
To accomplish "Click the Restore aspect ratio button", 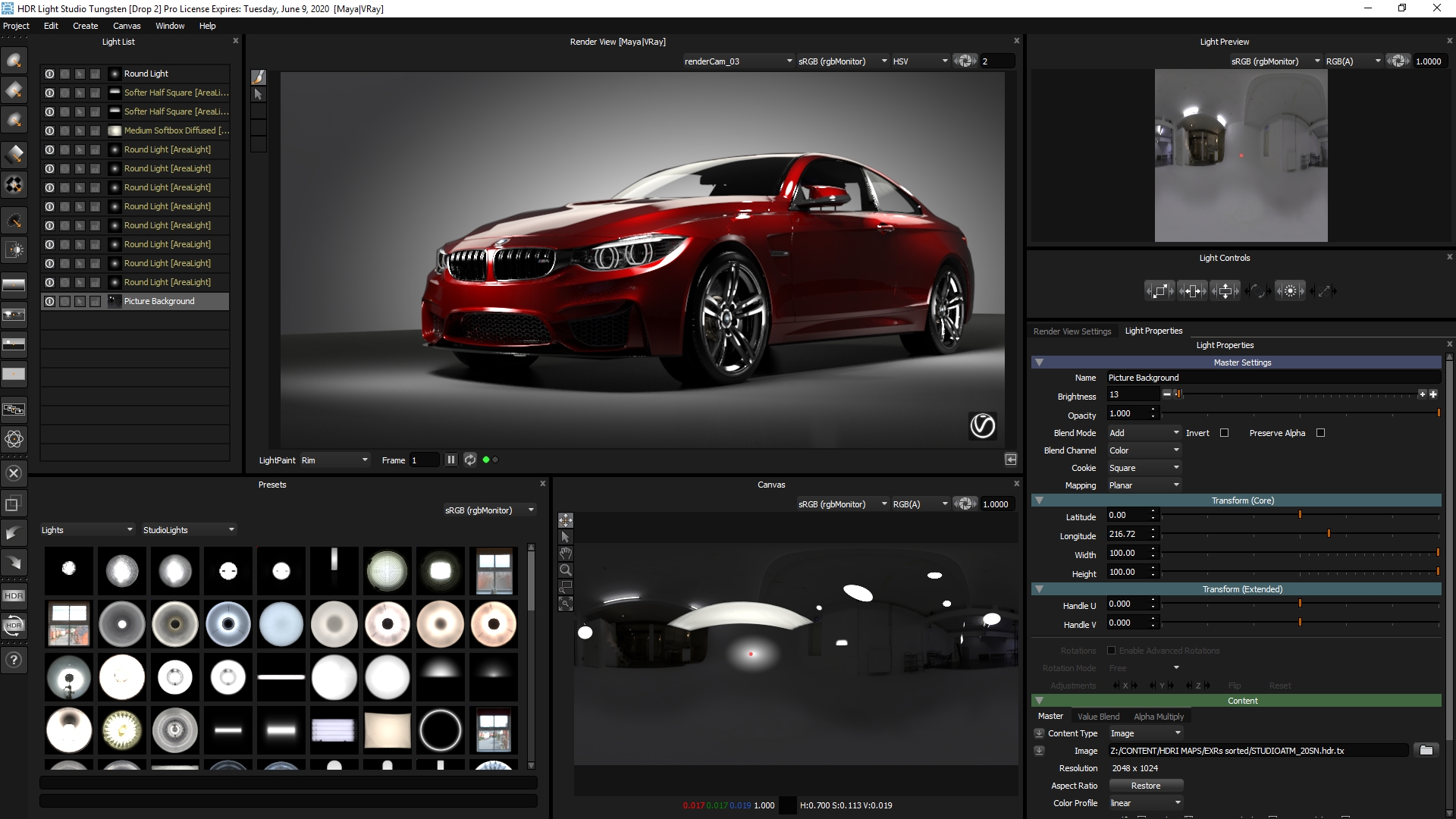I will 1145,786.
